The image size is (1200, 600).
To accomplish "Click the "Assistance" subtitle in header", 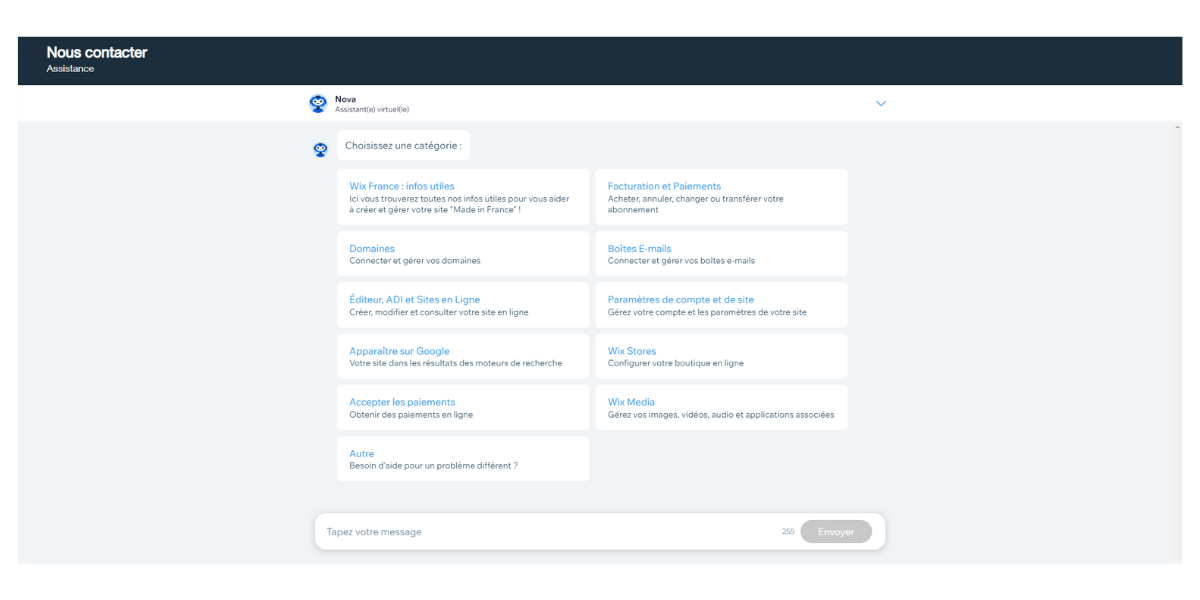I will tap(70, 69).
